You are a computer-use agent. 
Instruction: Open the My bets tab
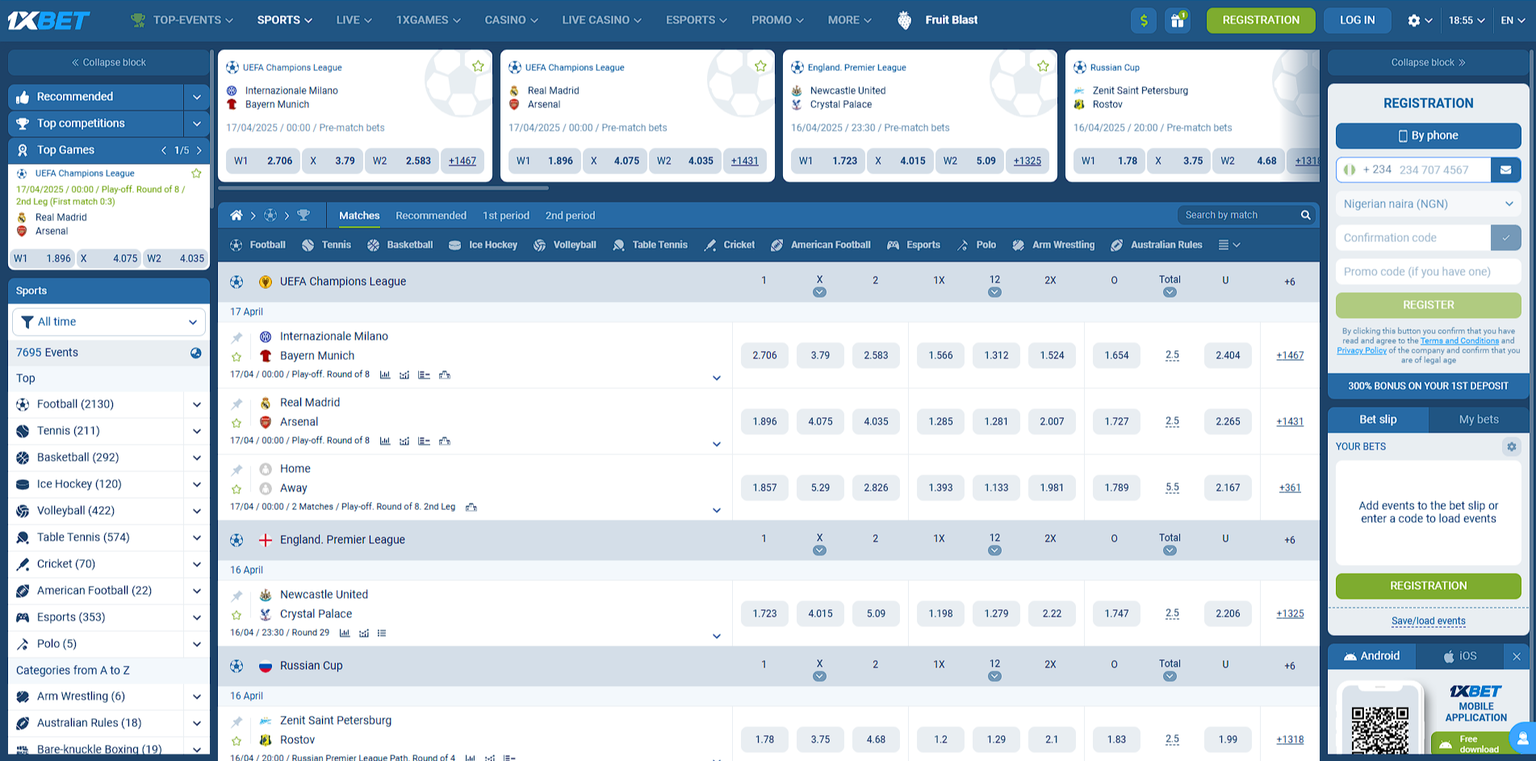tap(1478, 420)
